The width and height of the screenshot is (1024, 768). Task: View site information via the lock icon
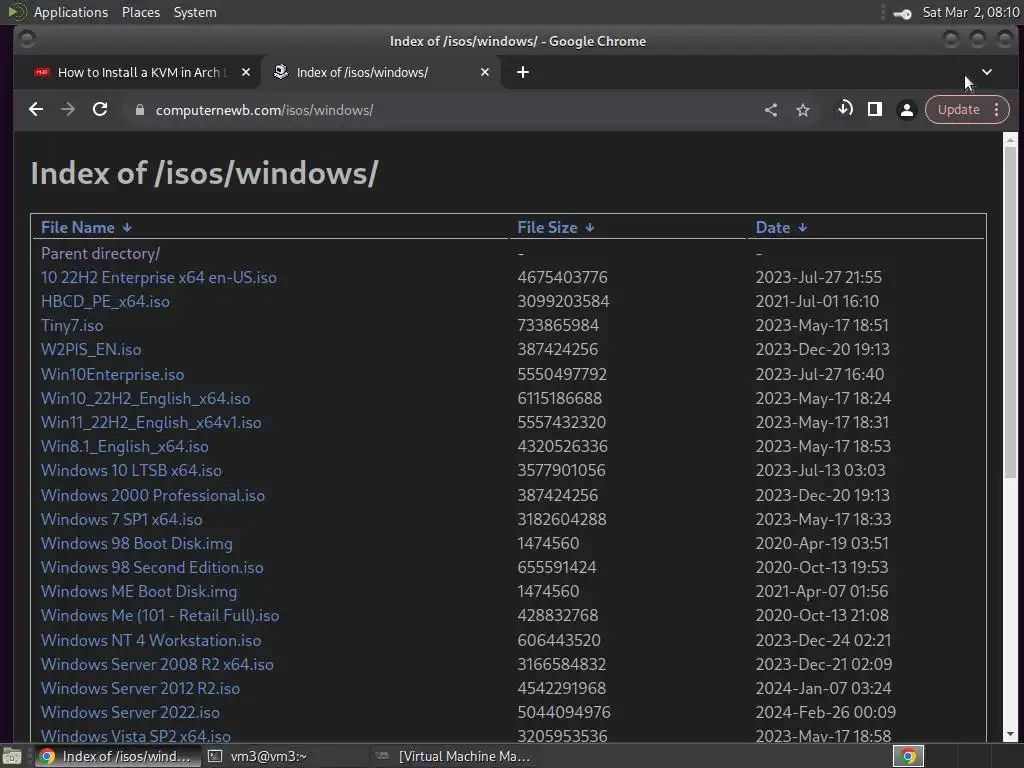(139, 110)
